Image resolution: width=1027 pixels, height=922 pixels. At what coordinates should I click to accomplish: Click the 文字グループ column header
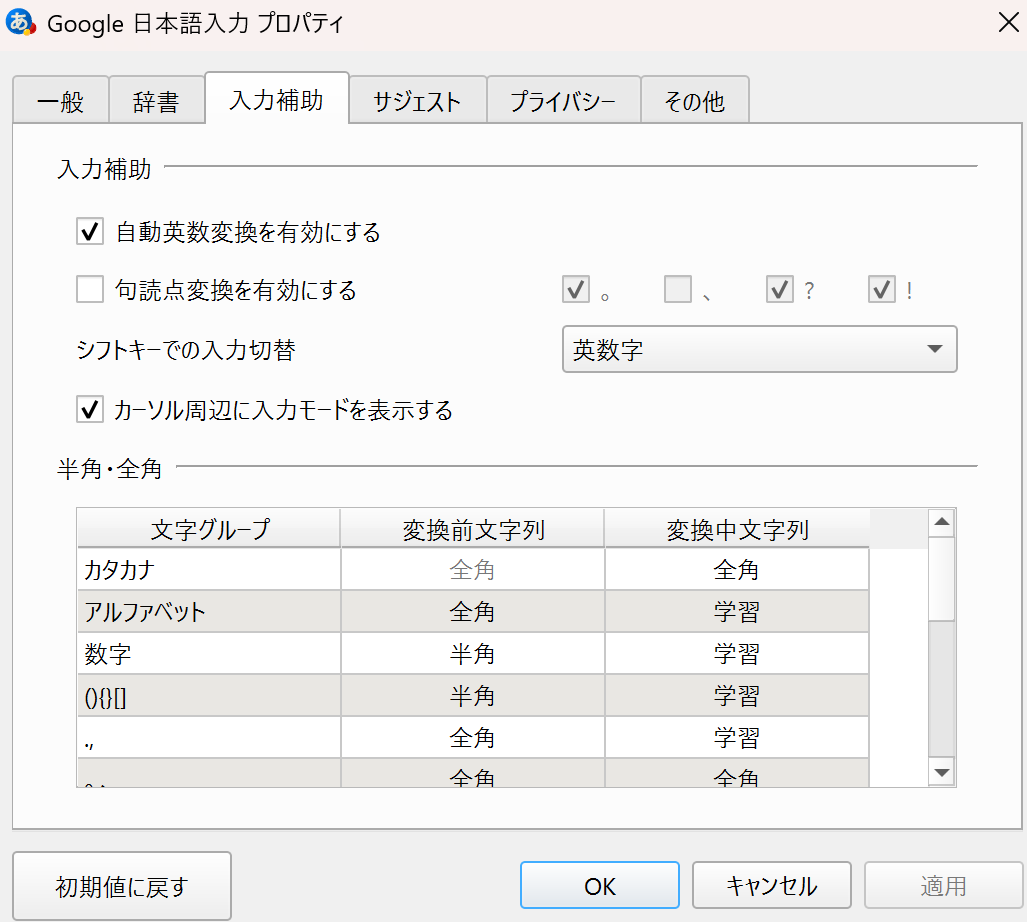point(209,528)
